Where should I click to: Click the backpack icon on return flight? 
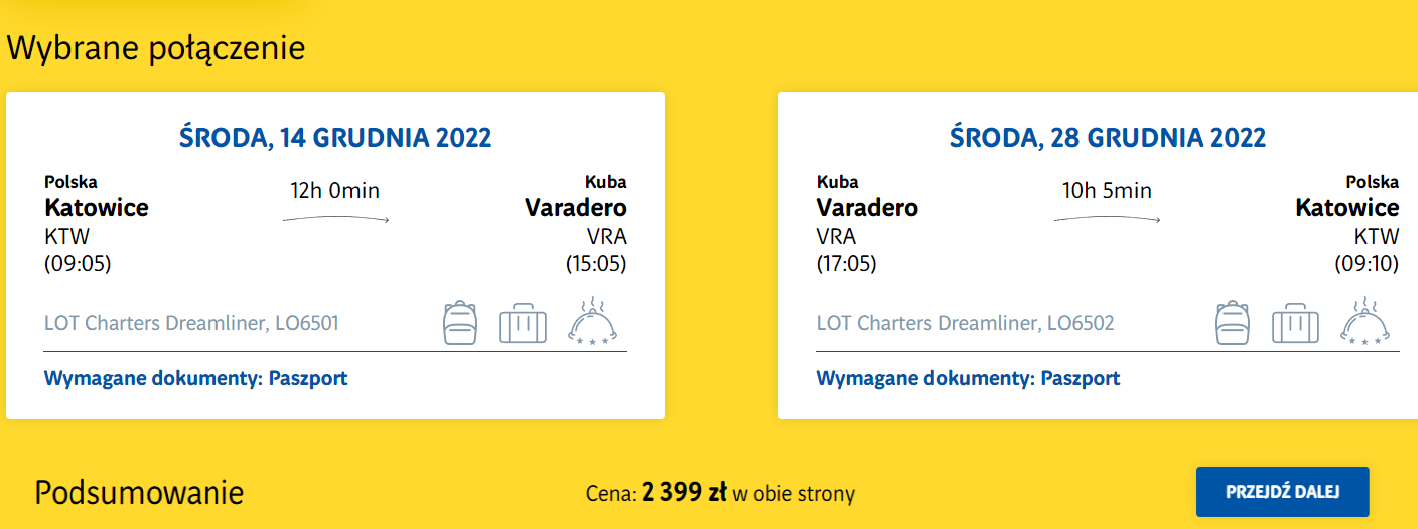click(1232, 322)
